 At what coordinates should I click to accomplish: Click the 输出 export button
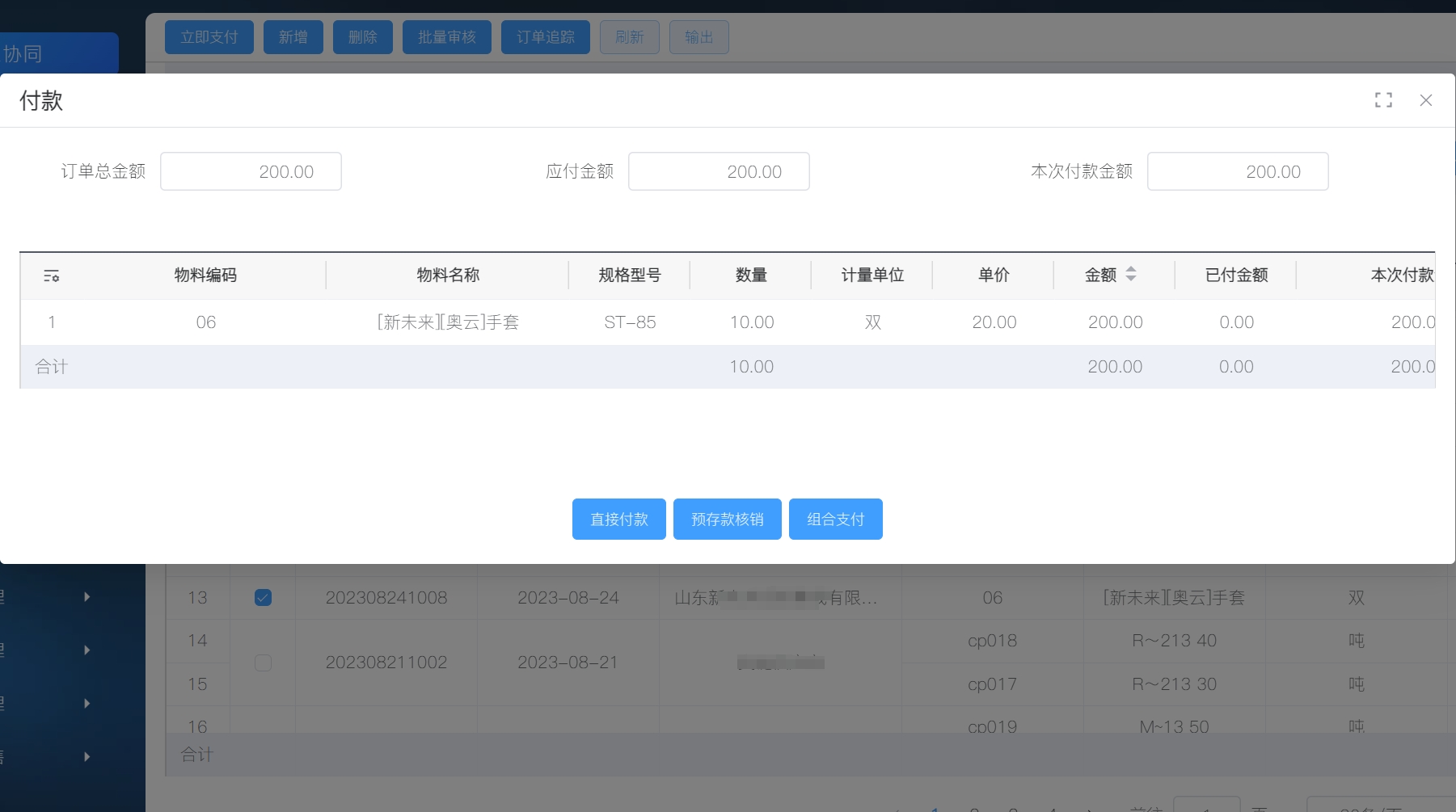pos(698,37)
